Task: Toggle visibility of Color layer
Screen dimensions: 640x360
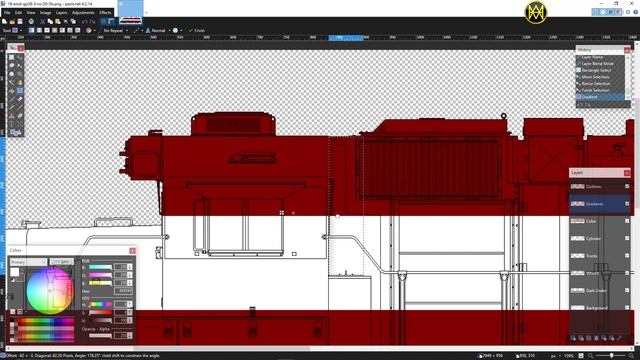Action: pos(627,221)
